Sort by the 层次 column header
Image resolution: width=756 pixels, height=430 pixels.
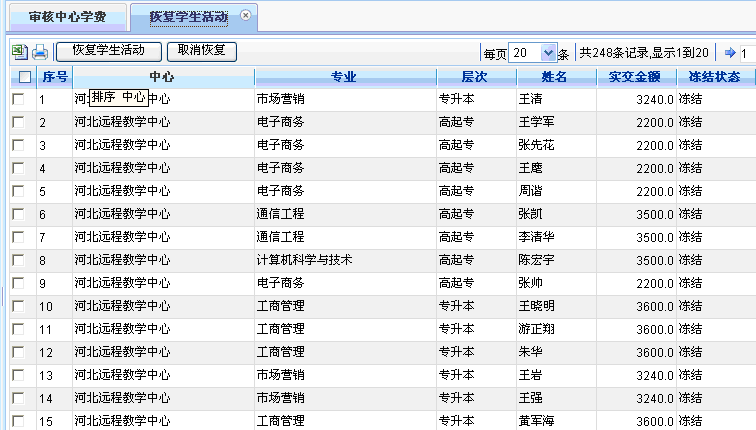(x=475, y=77)
